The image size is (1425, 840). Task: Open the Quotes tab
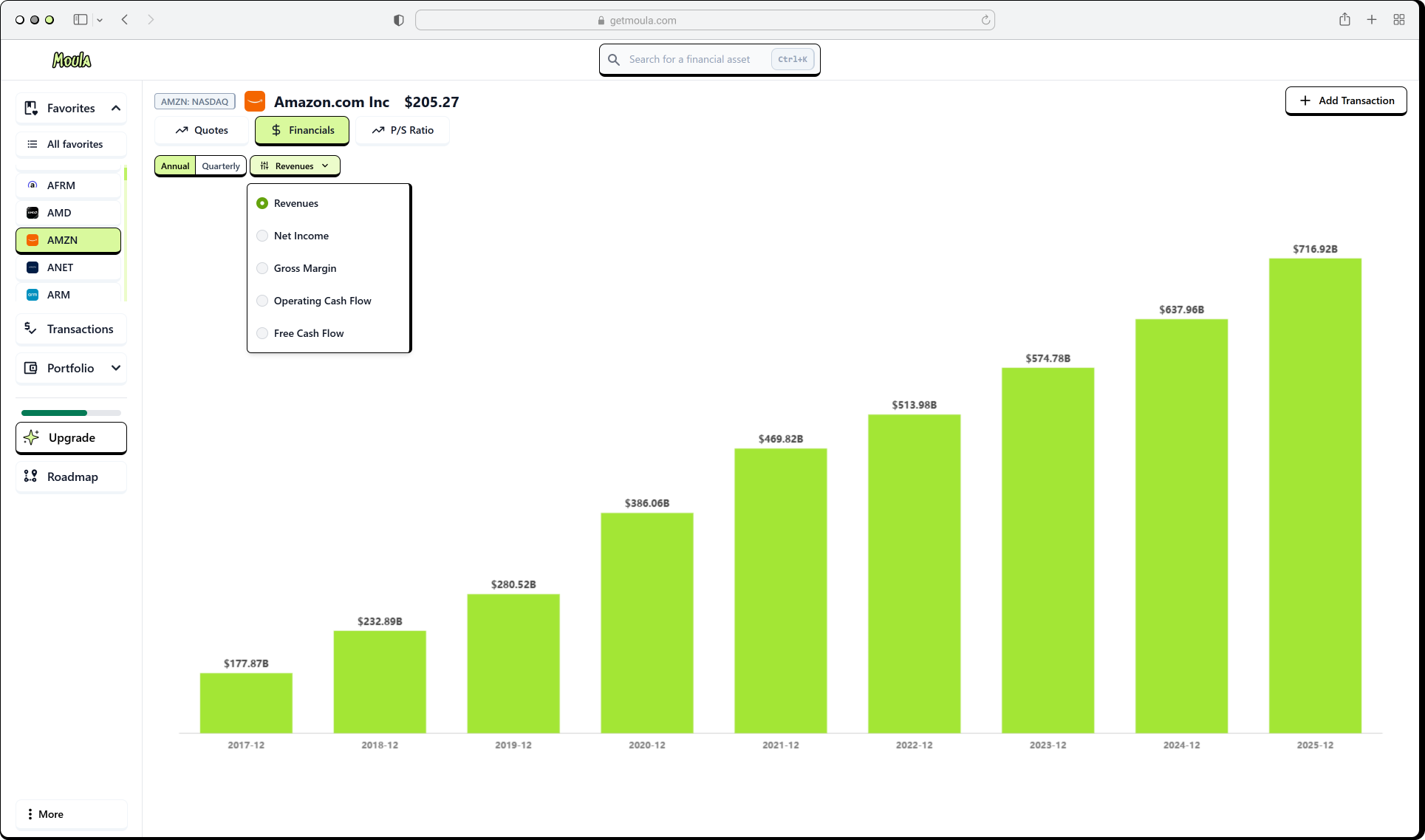202,130
